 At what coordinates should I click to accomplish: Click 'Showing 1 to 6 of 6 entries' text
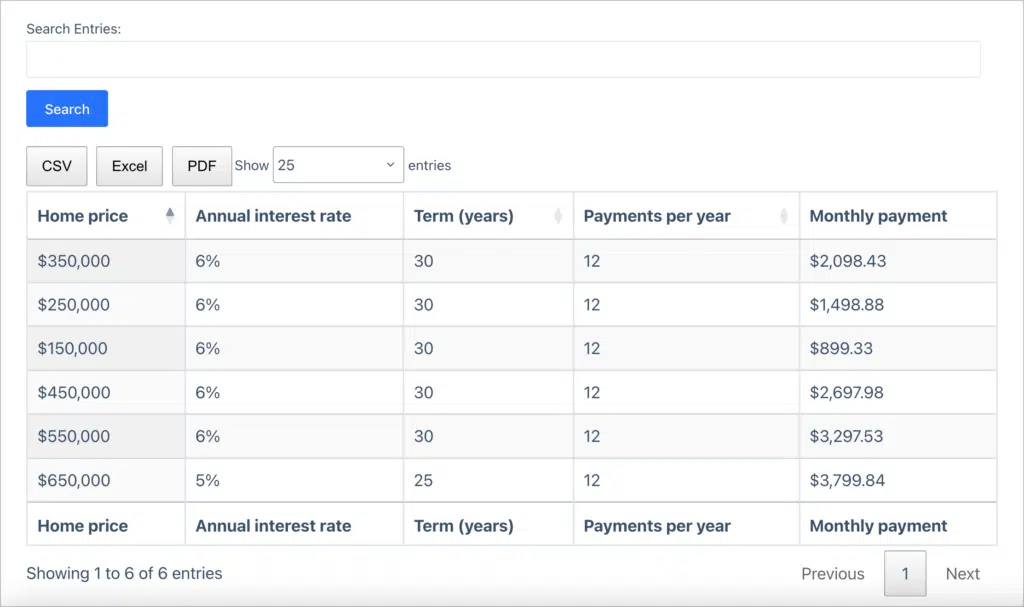(124, 573)
